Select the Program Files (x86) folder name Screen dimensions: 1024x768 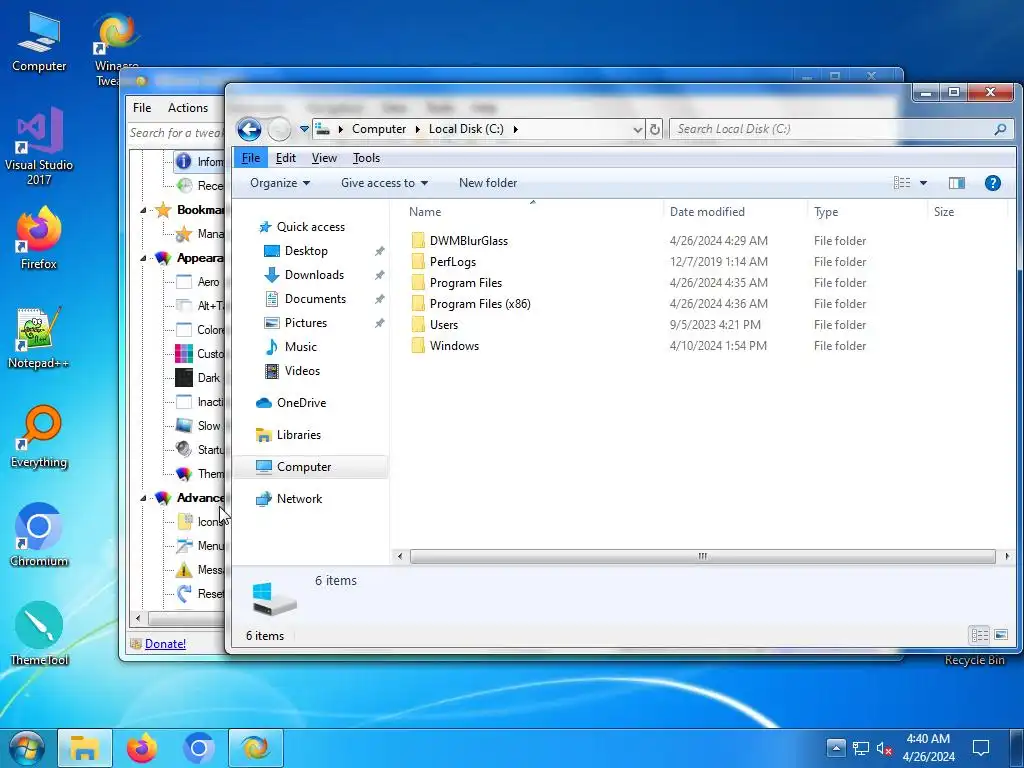(x=480, y=304)
